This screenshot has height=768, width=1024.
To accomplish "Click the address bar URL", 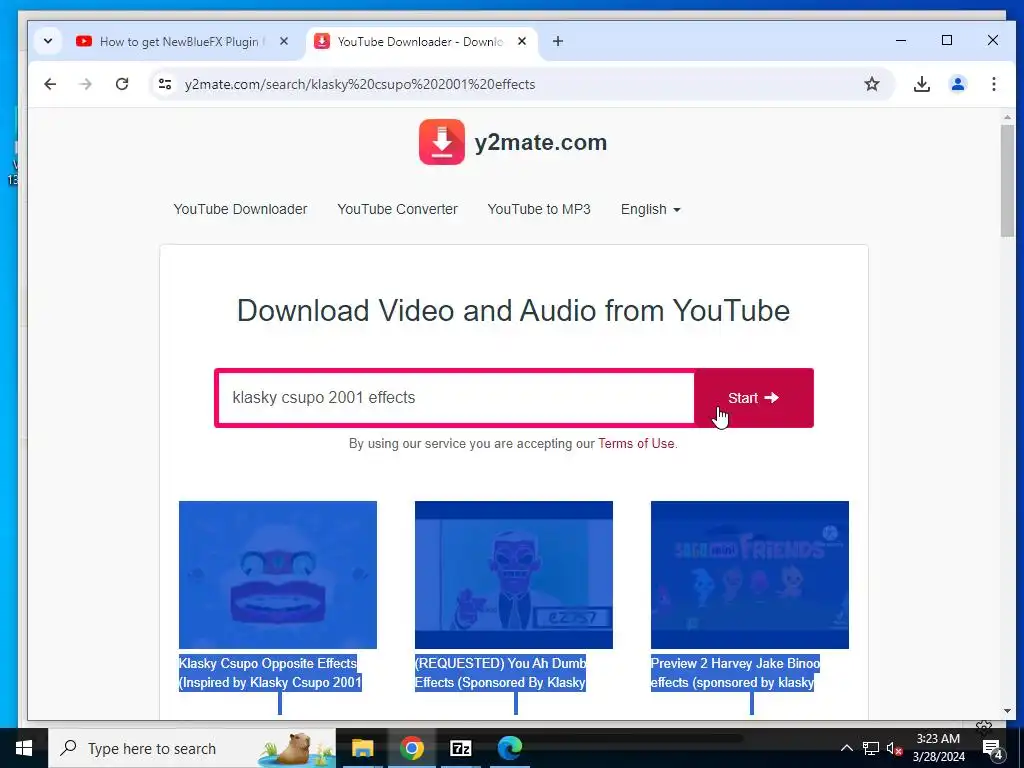I will point(360,84).
